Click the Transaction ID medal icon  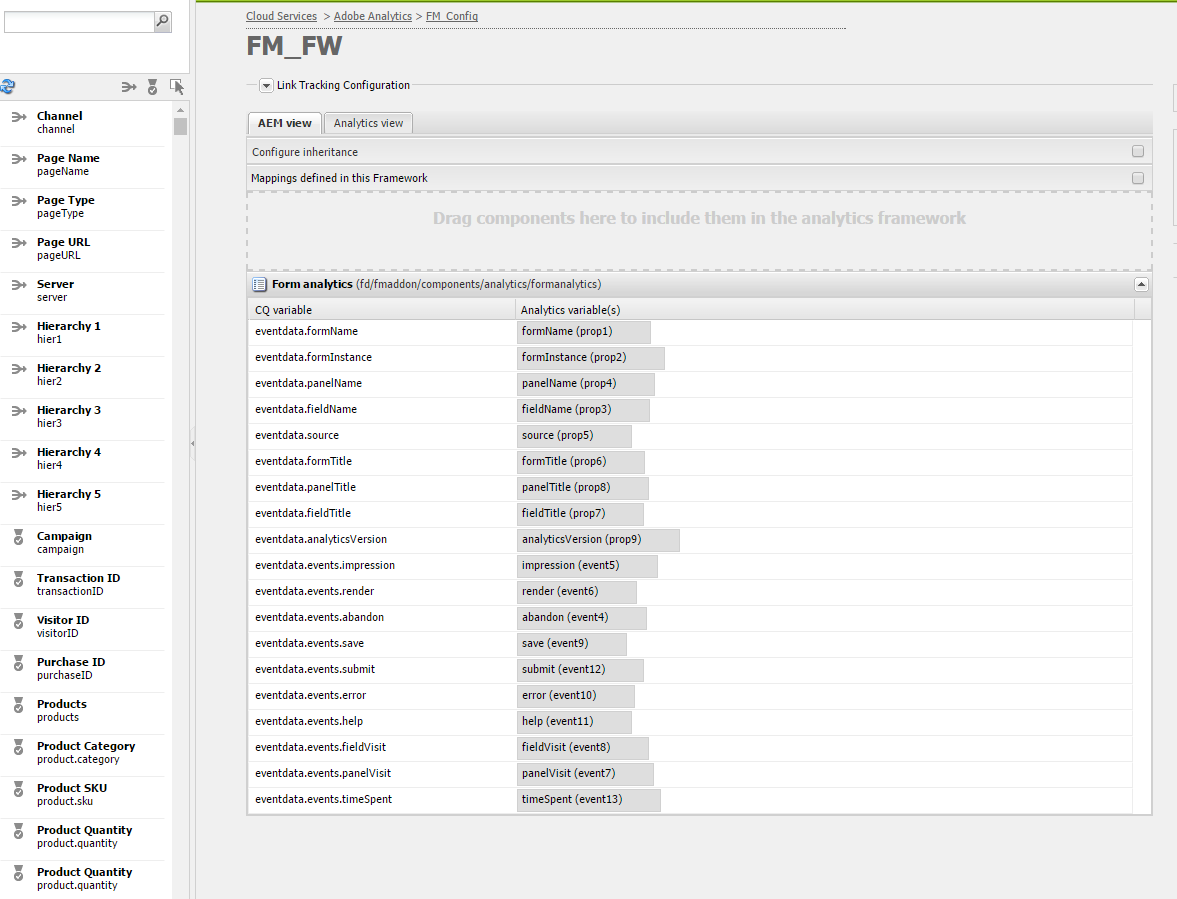point(19,579)
